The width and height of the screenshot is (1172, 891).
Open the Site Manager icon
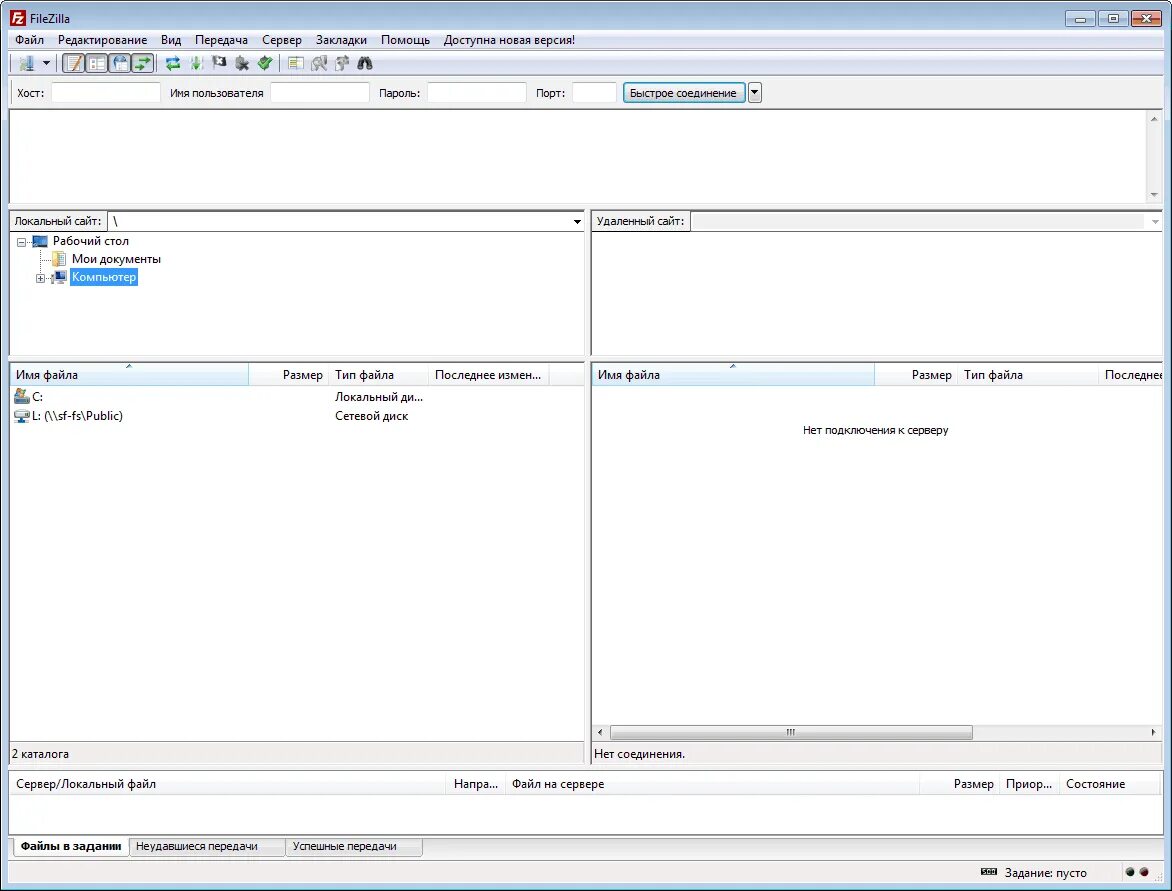coord(27,64)
